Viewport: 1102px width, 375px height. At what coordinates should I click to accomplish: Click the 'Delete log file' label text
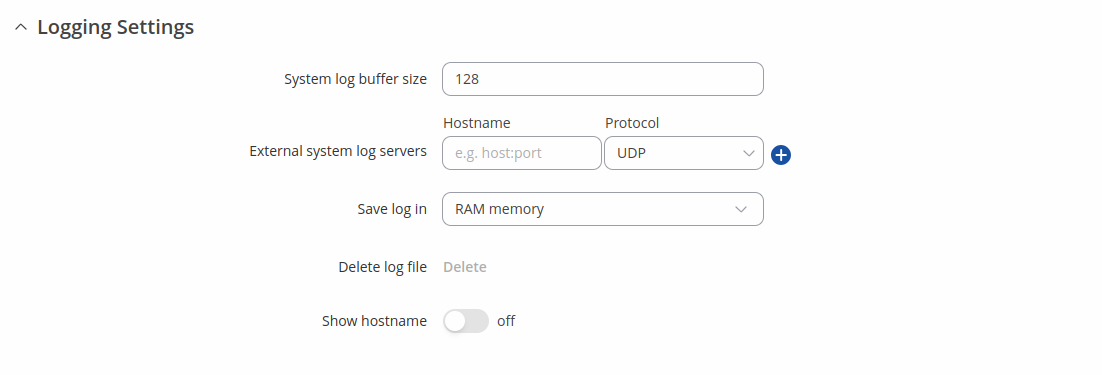coord(383,267)
